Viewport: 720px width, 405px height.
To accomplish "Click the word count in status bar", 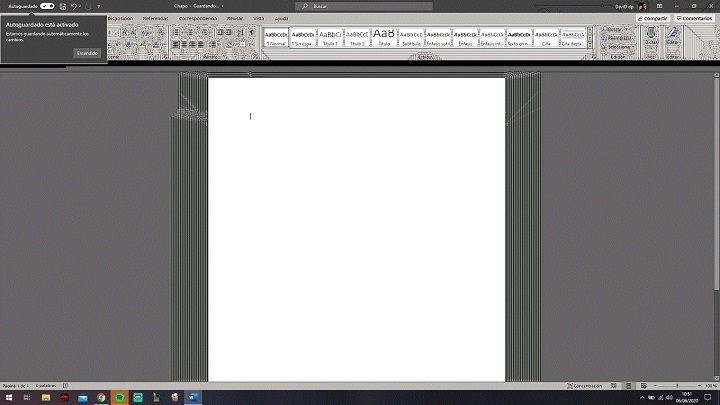I will click(46, 386).
